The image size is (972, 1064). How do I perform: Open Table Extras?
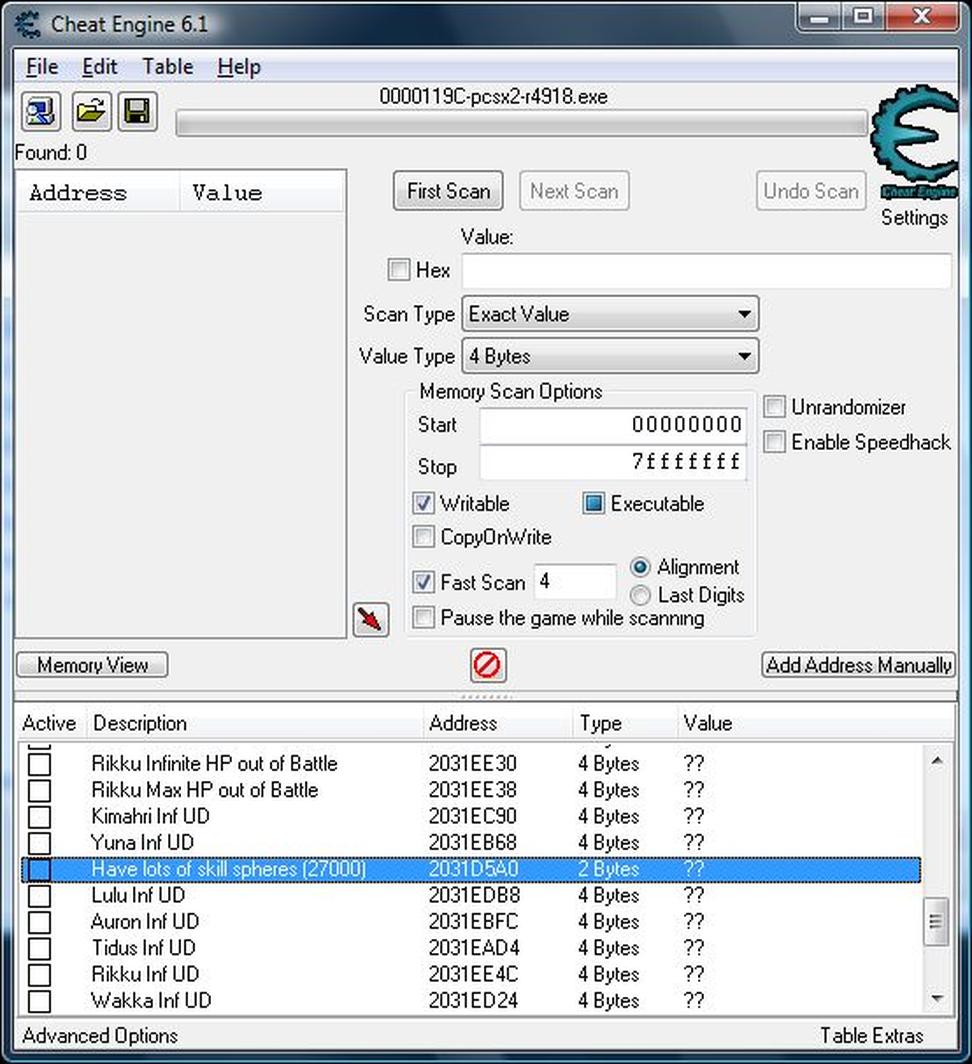coord(872,1036)
